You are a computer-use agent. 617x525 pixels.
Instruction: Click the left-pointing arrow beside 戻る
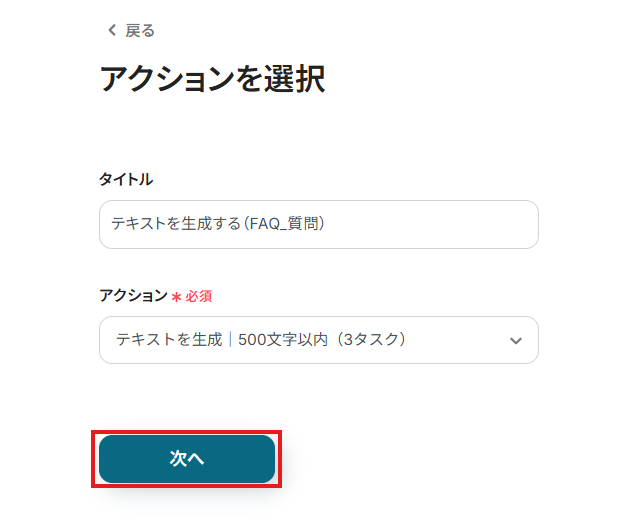pyautogui.click(x=112, y=31)
